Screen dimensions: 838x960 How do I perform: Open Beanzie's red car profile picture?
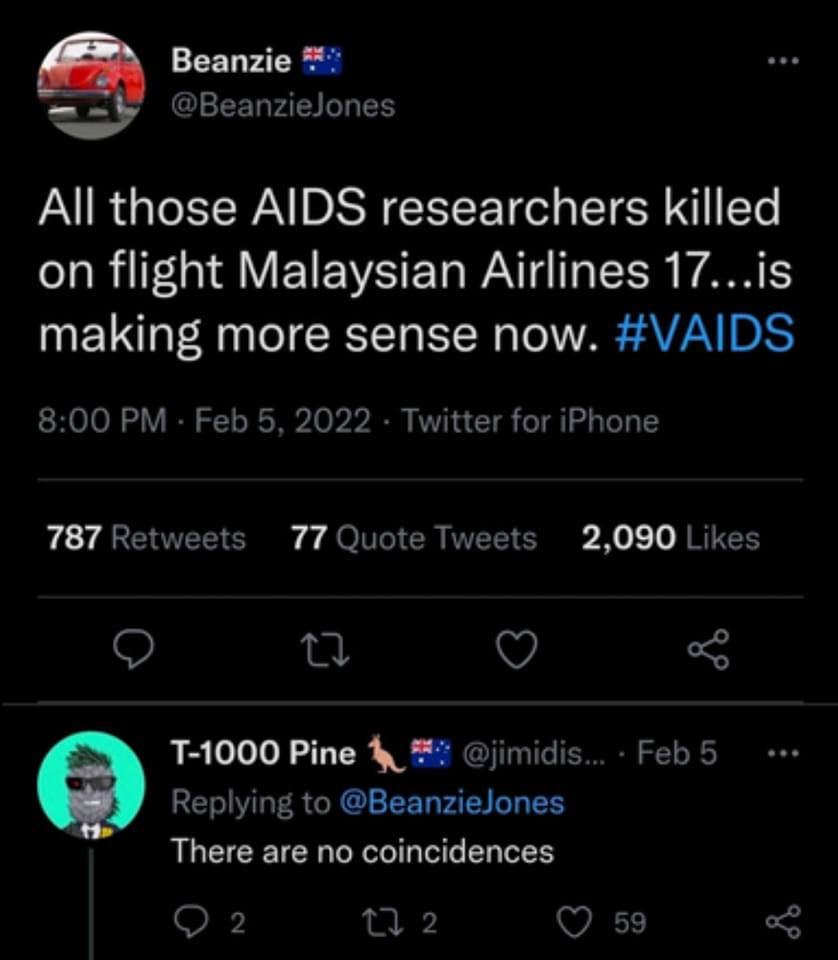click(91, 84)
